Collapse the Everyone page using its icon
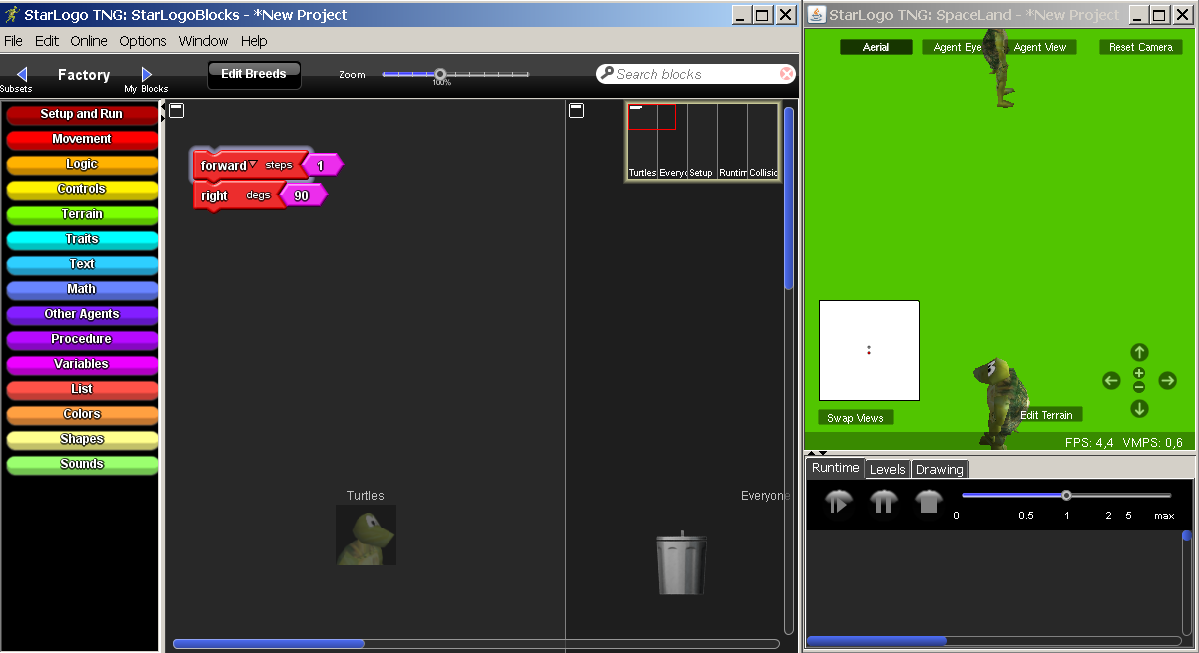The image size is (1199, 653). click(x=577, y=111)
